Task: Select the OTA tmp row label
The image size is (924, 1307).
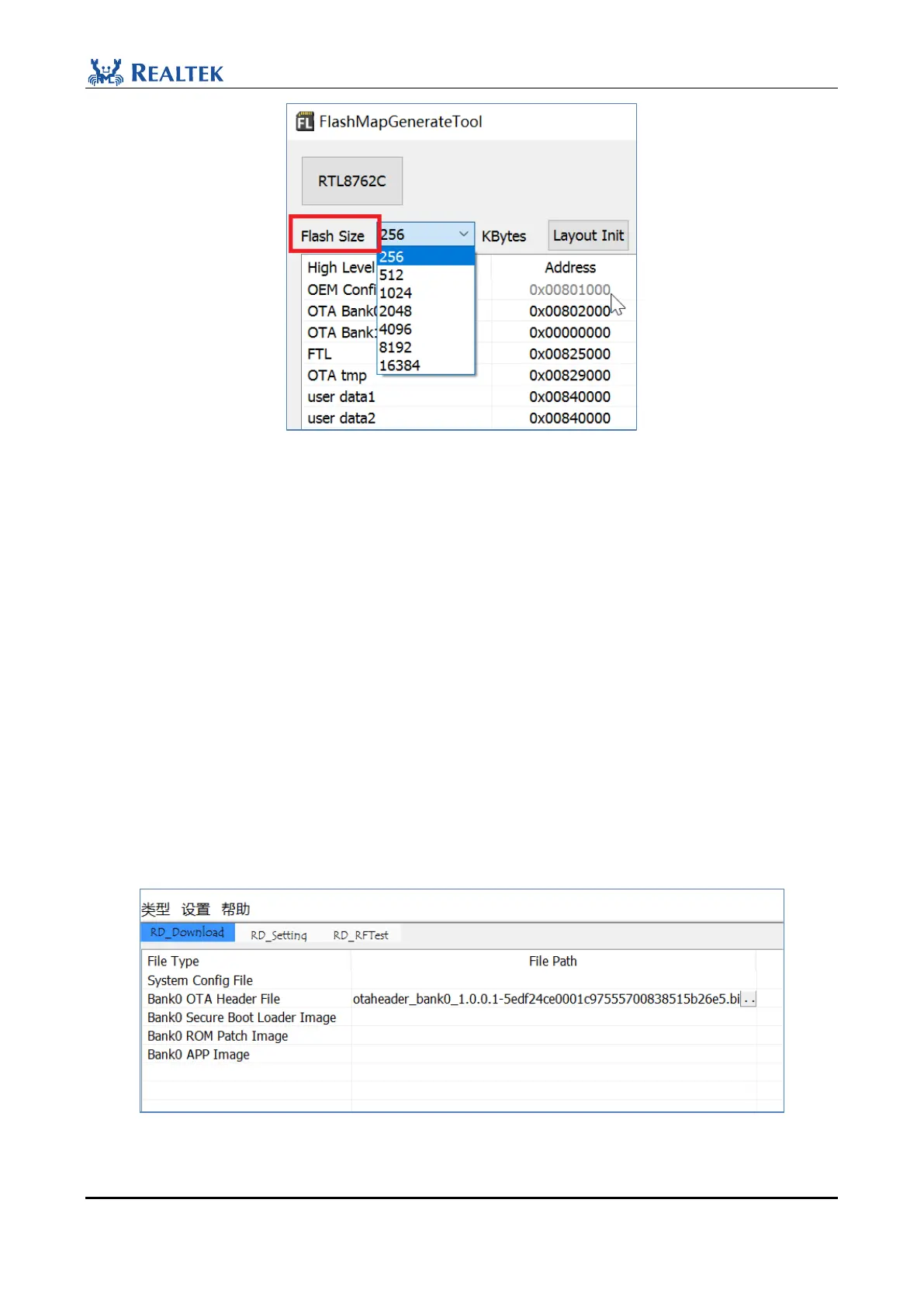Action: [337, 375]
